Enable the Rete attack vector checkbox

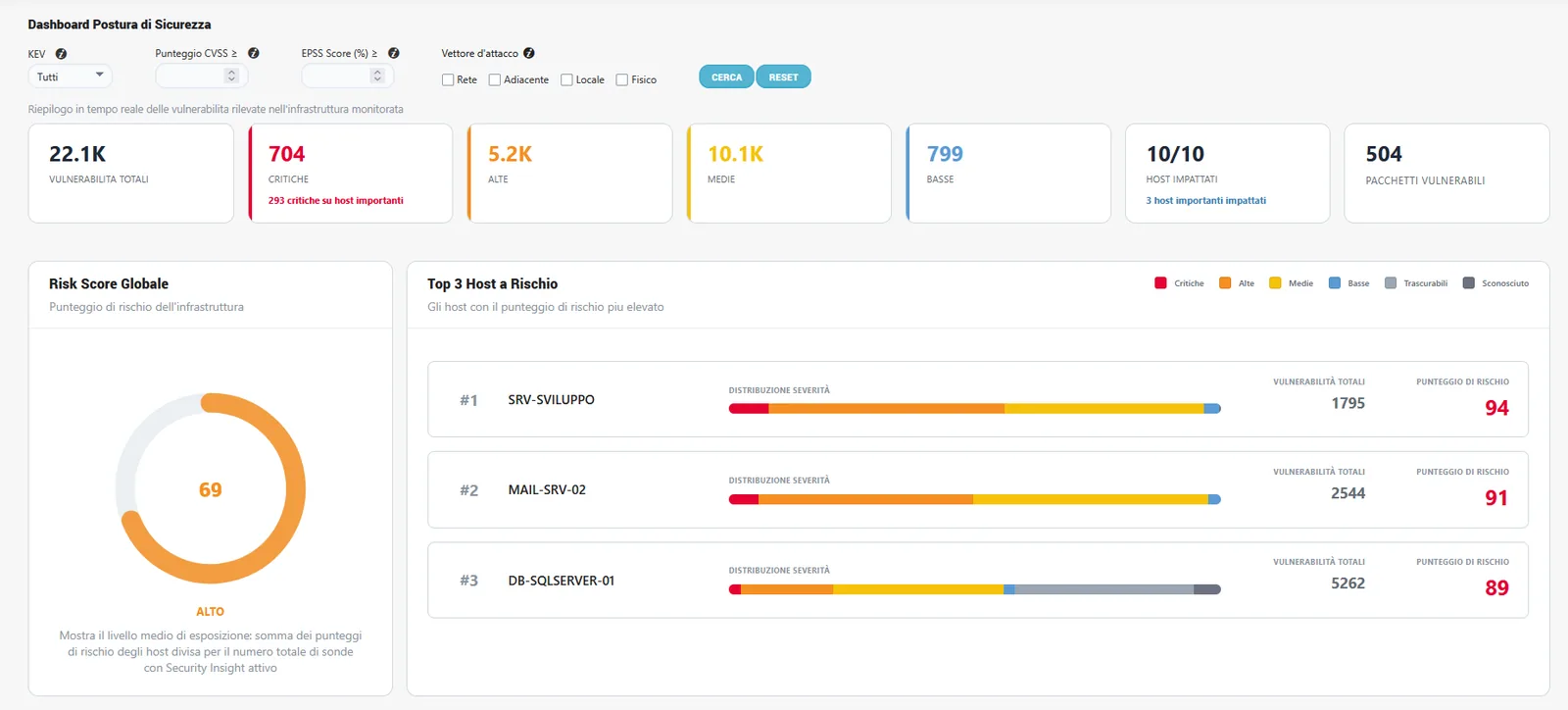tap(448, 80)
